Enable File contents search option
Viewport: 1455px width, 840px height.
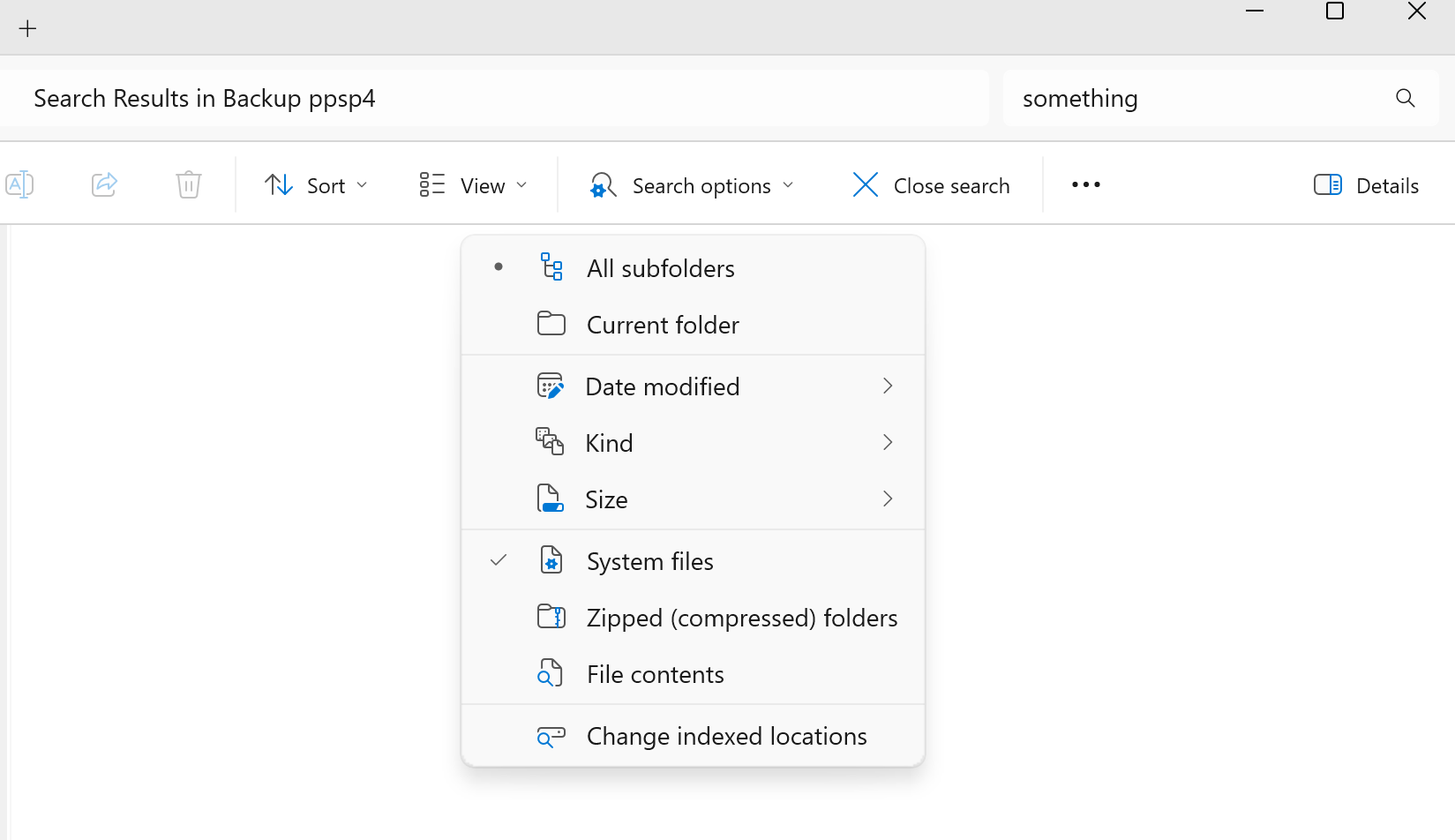click(693, 674)
